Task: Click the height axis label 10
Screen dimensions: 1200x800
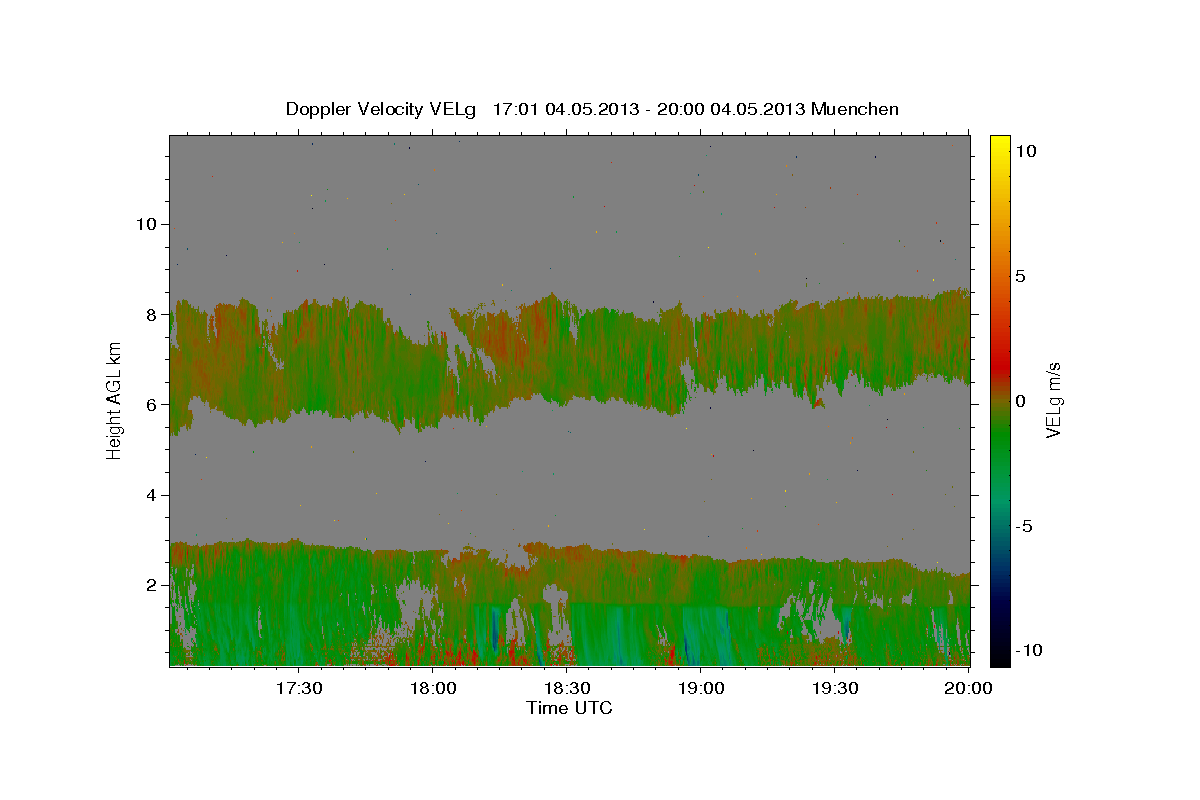Action: point(147,224)
